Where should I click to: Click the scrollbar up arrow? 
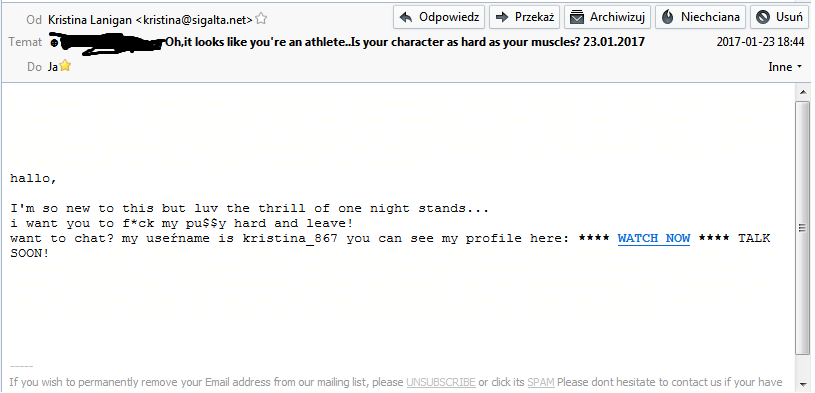tap(803, 92)
